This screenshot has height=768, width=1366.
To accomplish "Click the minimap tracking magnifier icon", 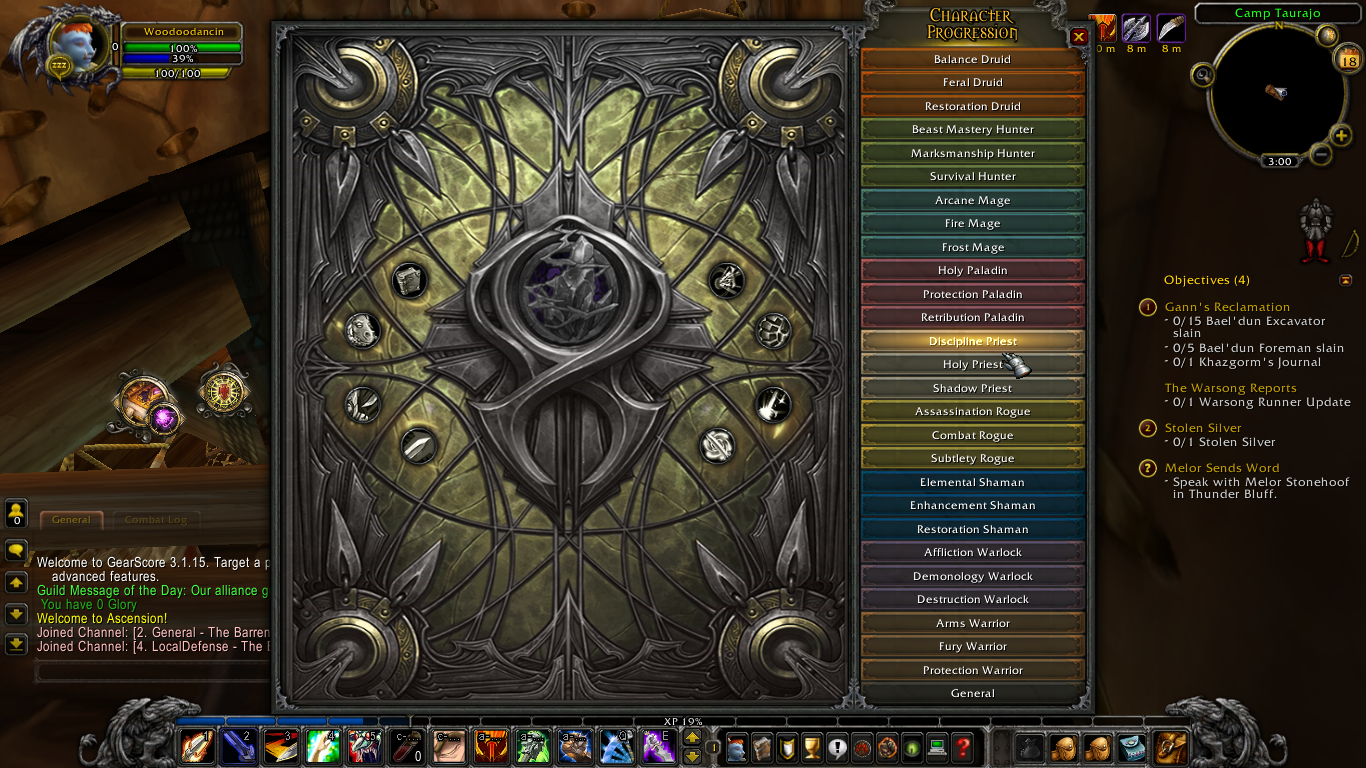I will [1203, 74].
